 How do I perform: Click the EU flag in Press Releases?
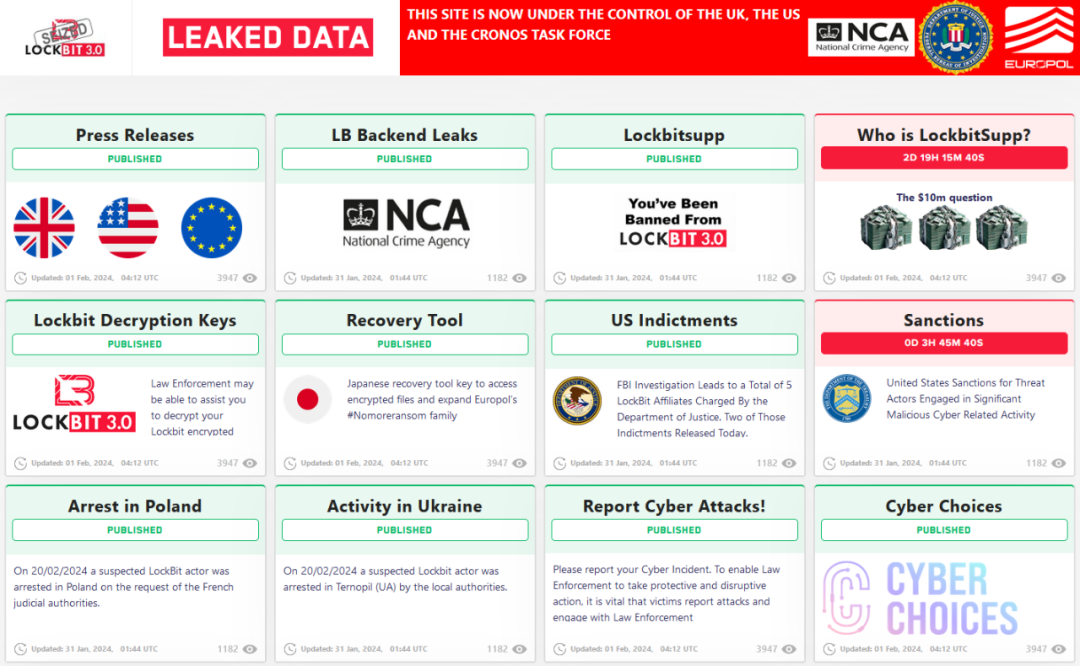pyautogui.click(x=212, y=228)
